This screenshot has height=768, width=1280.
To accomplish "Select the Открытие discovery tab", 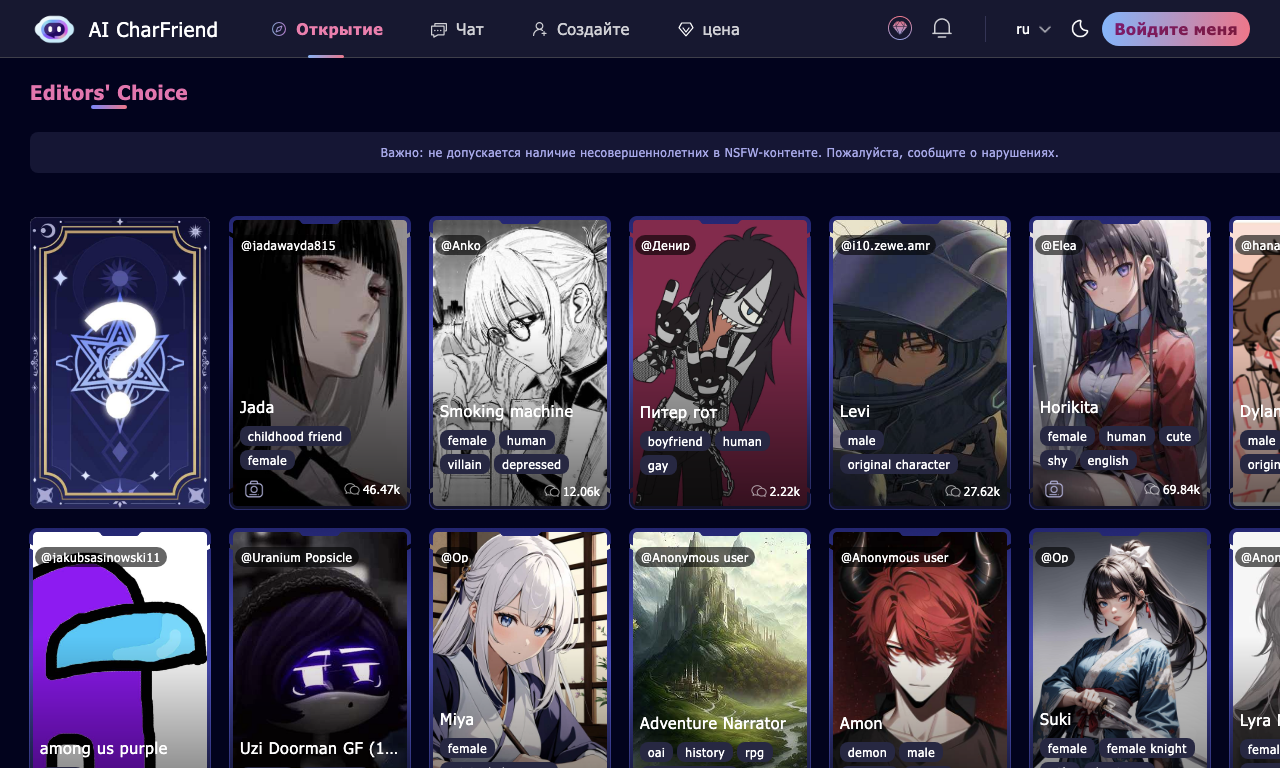I will pyautogui.click(x=327, y=29).
